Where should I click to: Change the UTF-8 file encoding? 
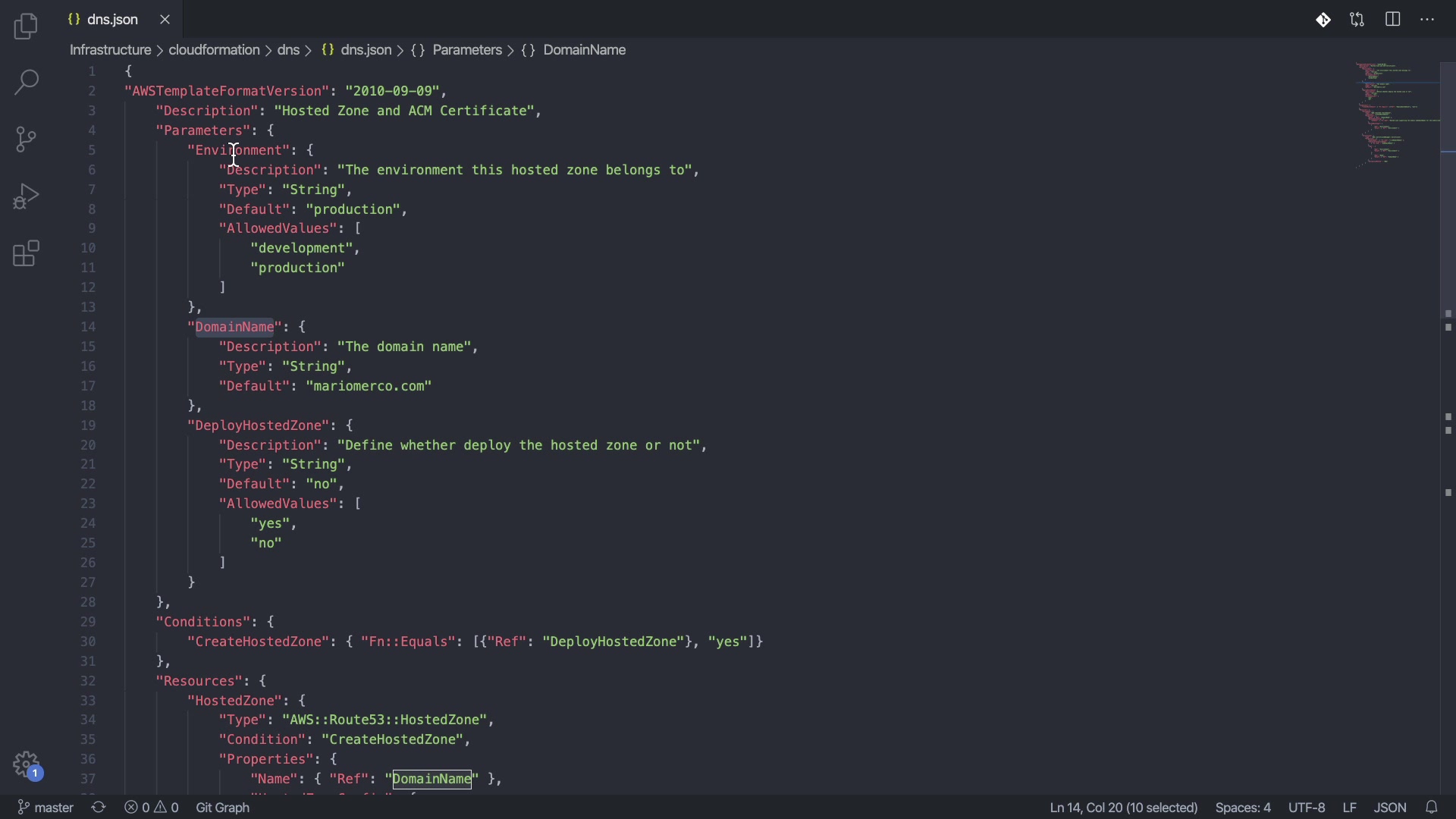click(x=1307, y=808)
